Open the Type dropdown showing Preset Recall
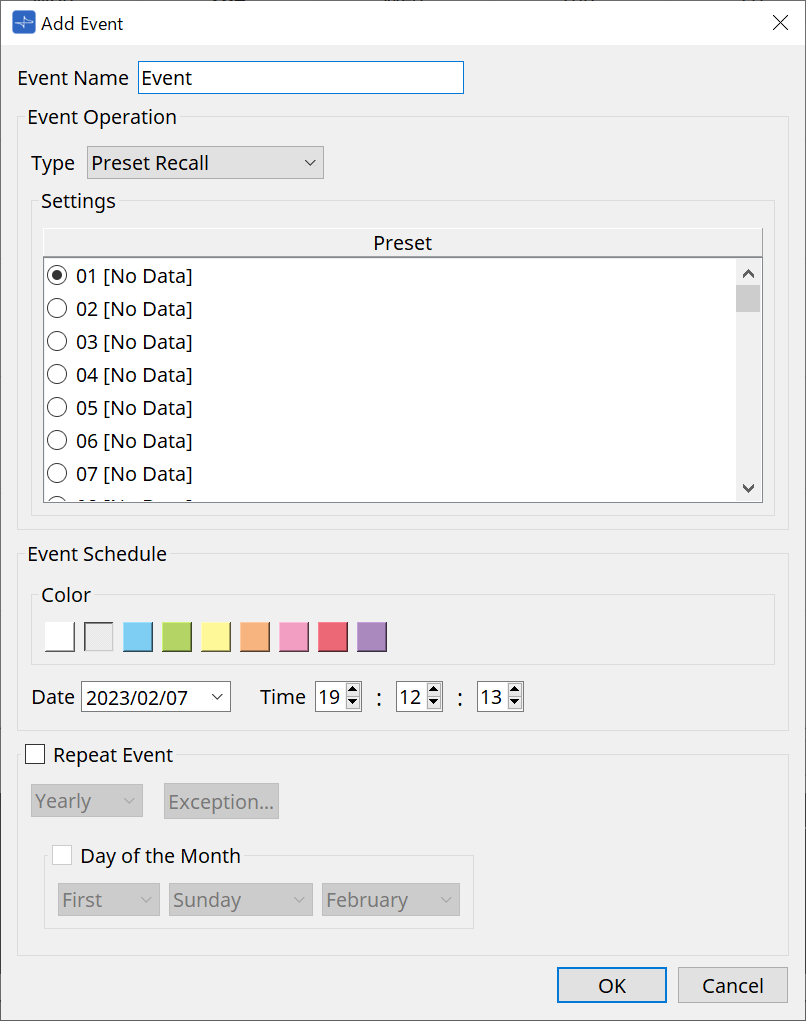806x1021 pixels. pyautogui.click(x=205, y=163)
